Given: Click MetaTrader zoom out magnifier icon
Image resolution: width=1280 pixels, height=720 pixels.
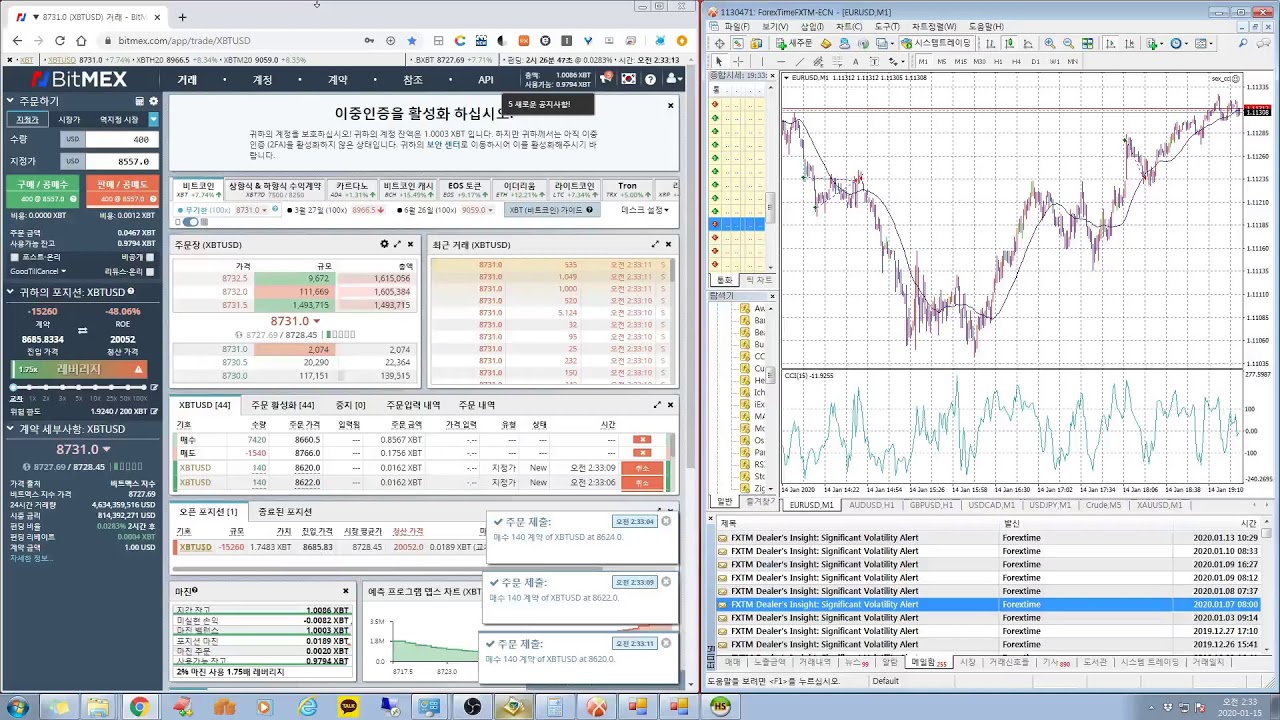Looking at the screenshot, I should coord(1068,44).
